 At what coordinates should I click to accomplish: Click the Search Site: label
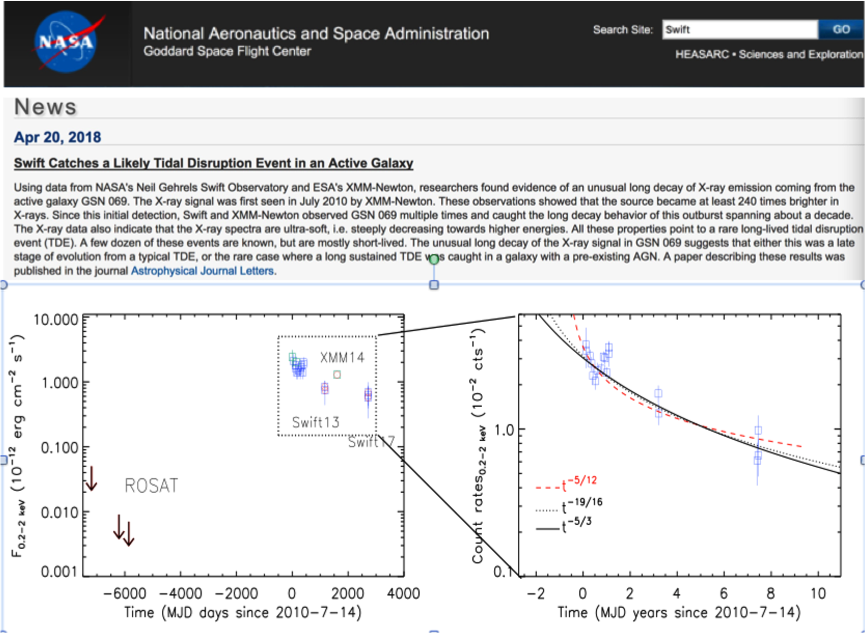623,30
